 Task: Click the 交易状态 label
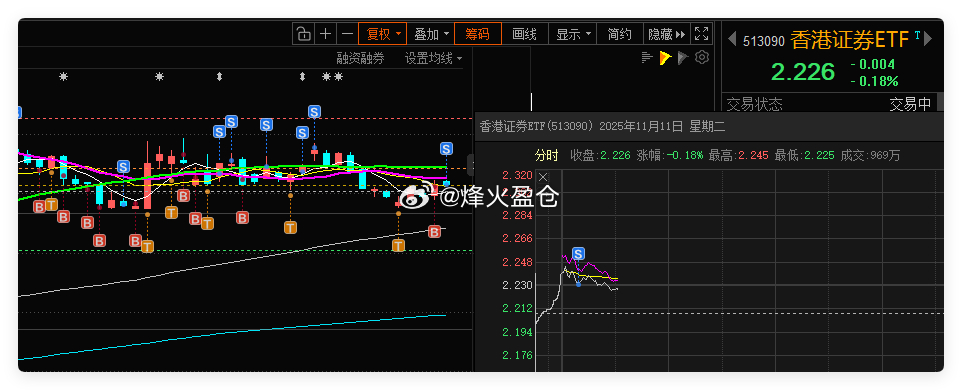[755, 104]
